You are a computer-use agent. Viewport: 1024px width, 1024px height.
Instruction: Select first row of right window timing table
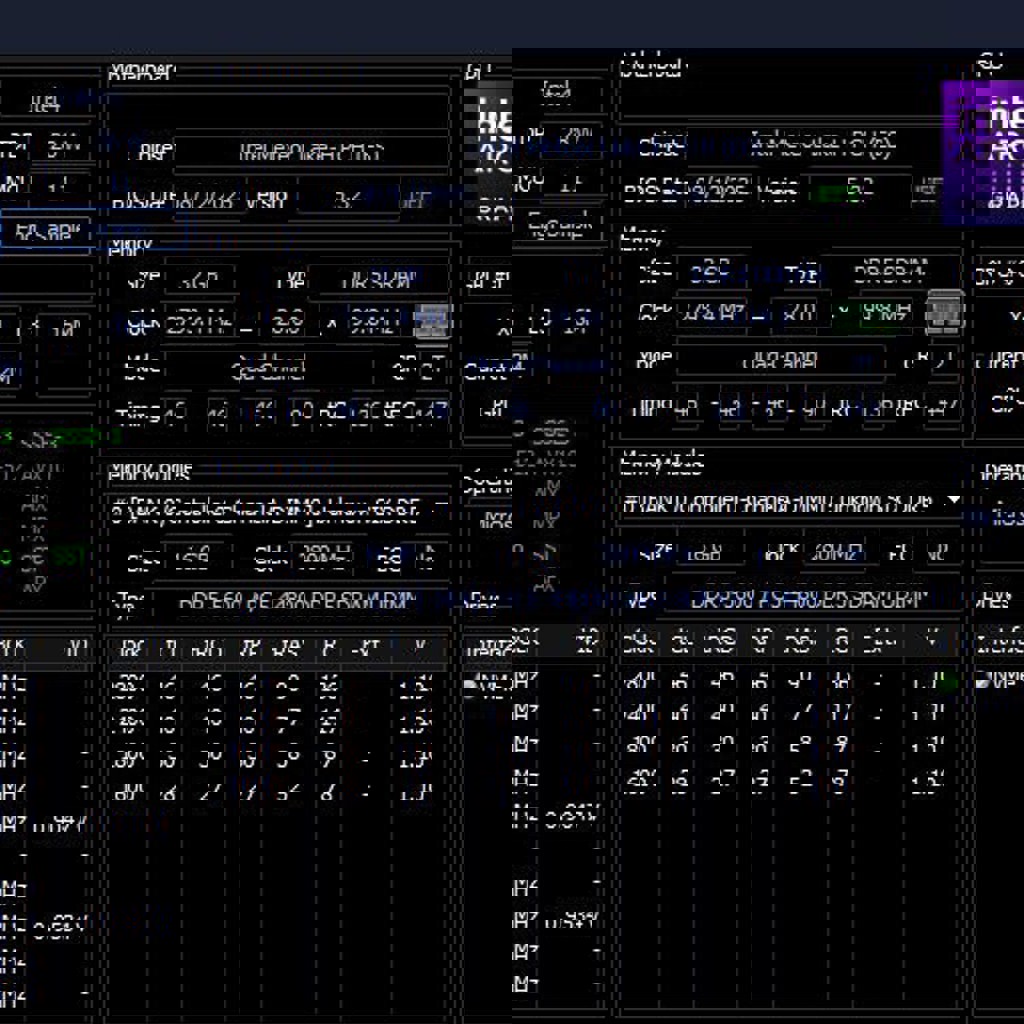coord(788,683)
